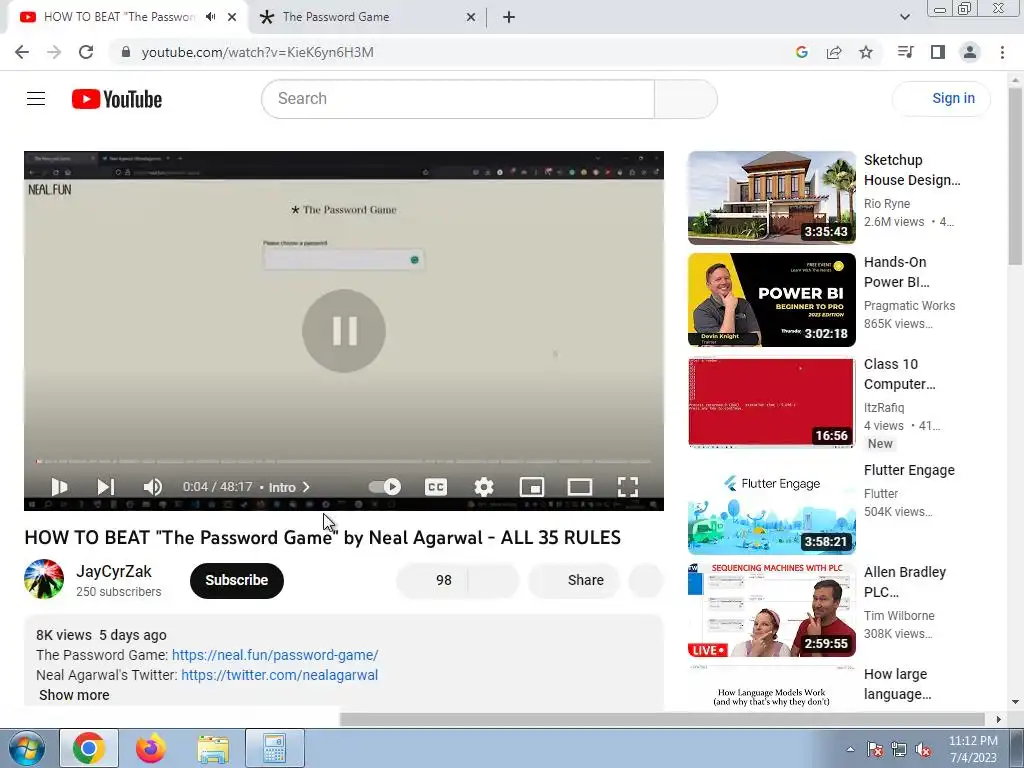Open the Power BI video thumbnail

point(771,300)
